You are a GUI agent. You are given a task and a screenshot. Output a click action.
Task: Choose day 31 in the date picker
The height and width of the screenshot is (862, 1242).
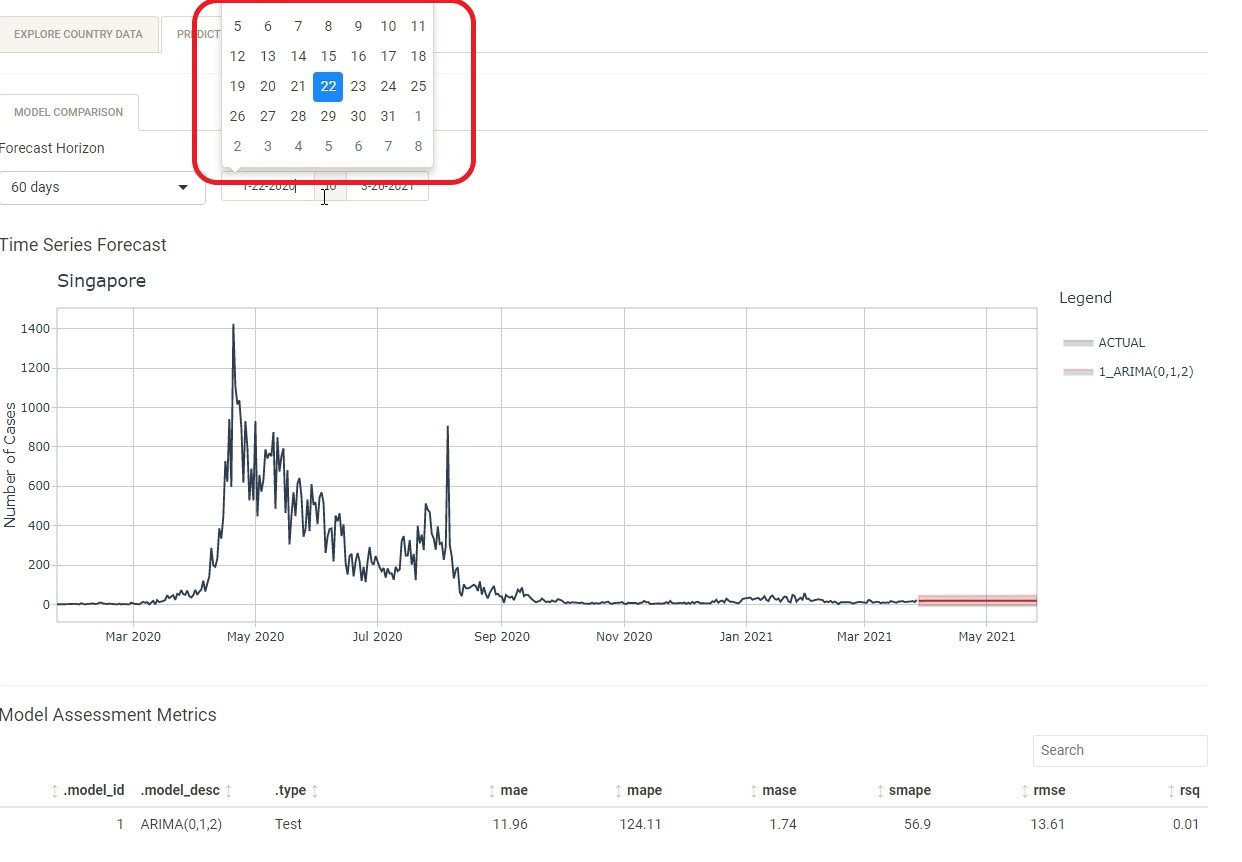point(388,117)
